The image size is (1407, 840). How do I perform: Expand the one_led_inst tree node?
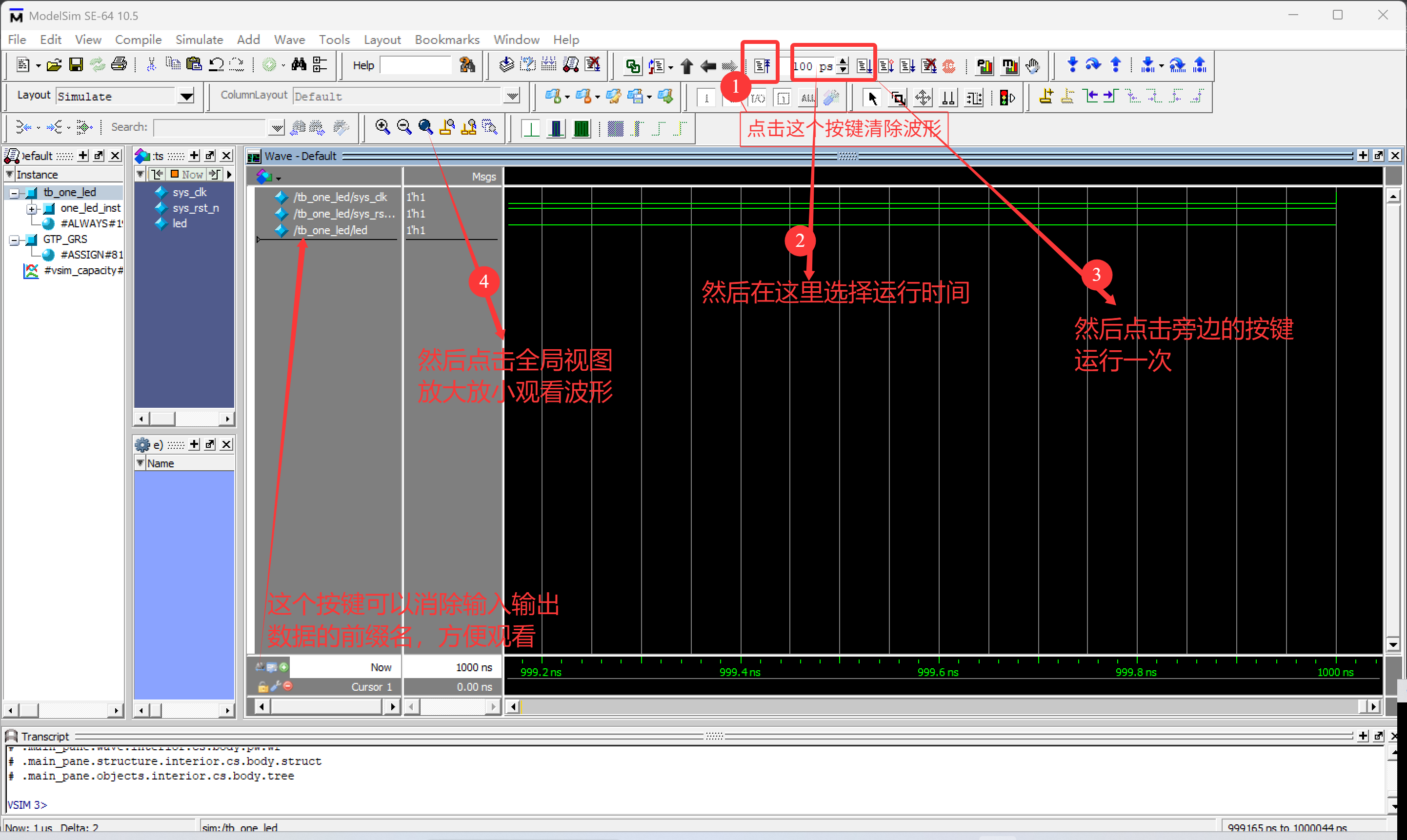click(x=32, y=209)
